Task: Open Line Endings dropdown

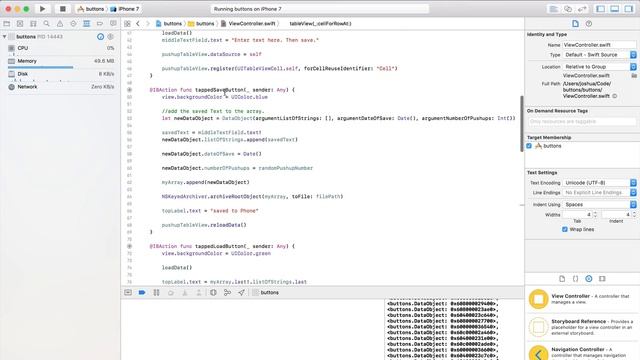Action: click(599, 193)
